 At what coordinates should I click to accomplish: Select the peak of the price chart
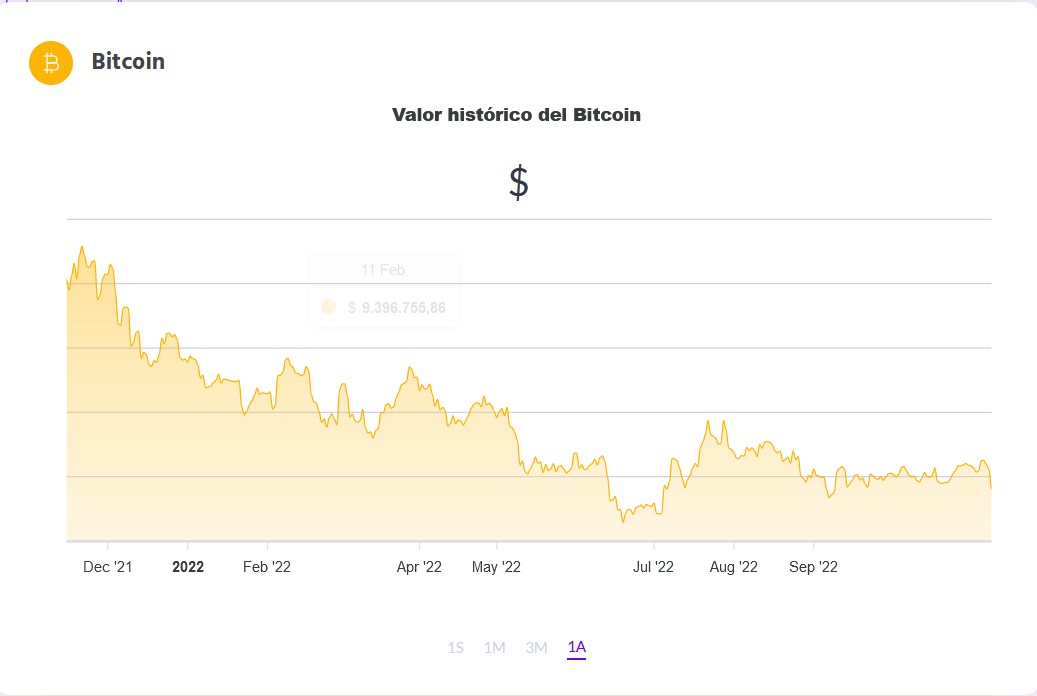click(x=83, y=248)
